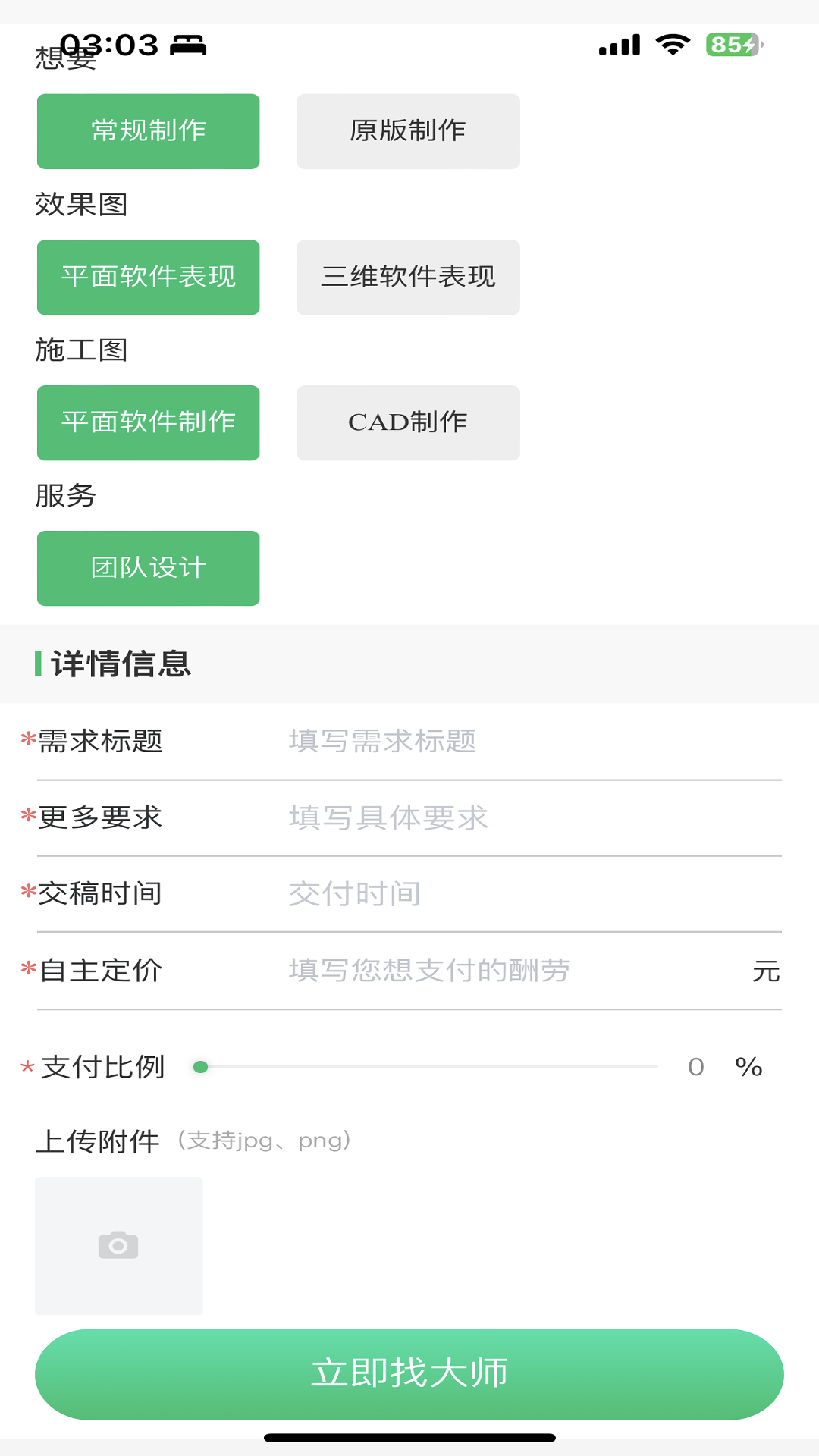The width and height of the screenshot is (819, 1456).
Task: Toggle the 团队设计 service option
Action: [x=149, y=569]
